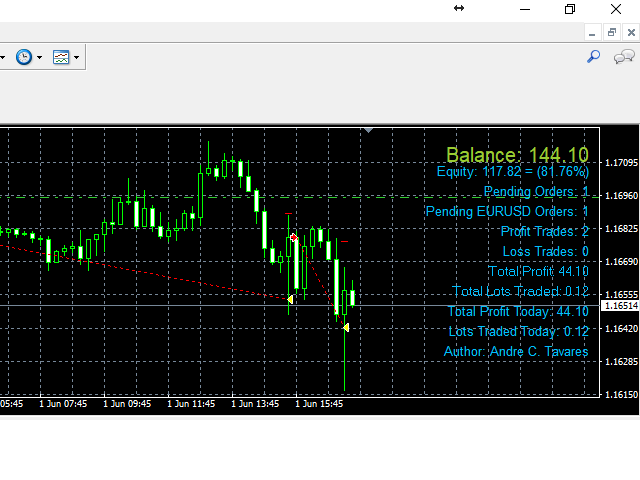Select yellow arrow ending the long red dashed line
The image size is (640, 480).
(290, 300)
